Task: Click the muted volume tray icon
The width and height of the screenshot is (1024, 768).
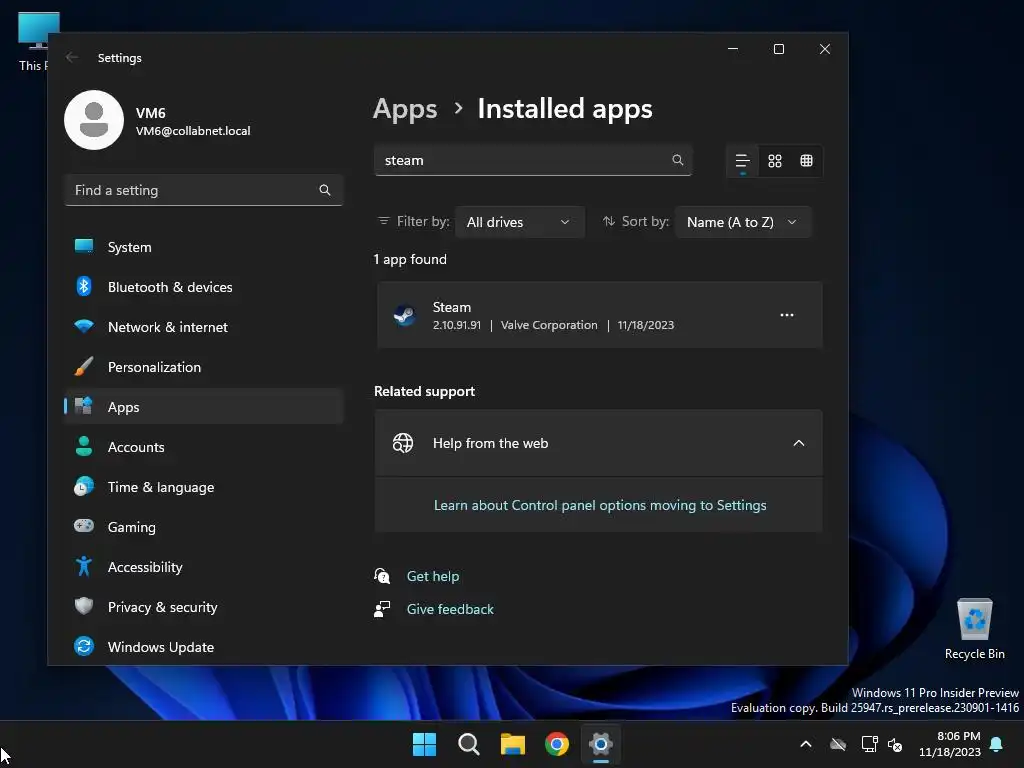Action: tap(895, 744)
